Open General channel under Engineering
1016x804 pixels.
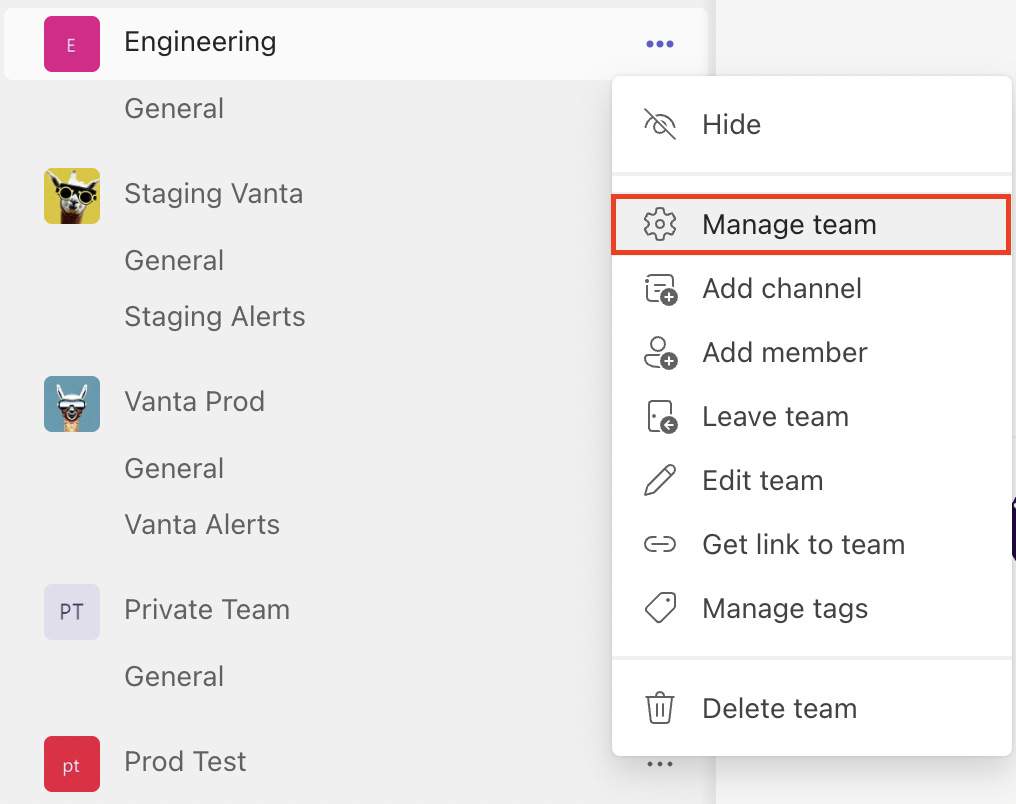click(174, 108)
